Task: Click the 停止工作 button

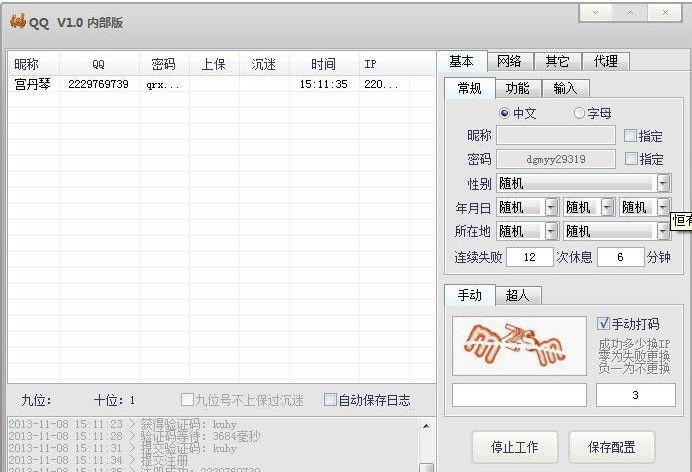Action: [515, 447]
